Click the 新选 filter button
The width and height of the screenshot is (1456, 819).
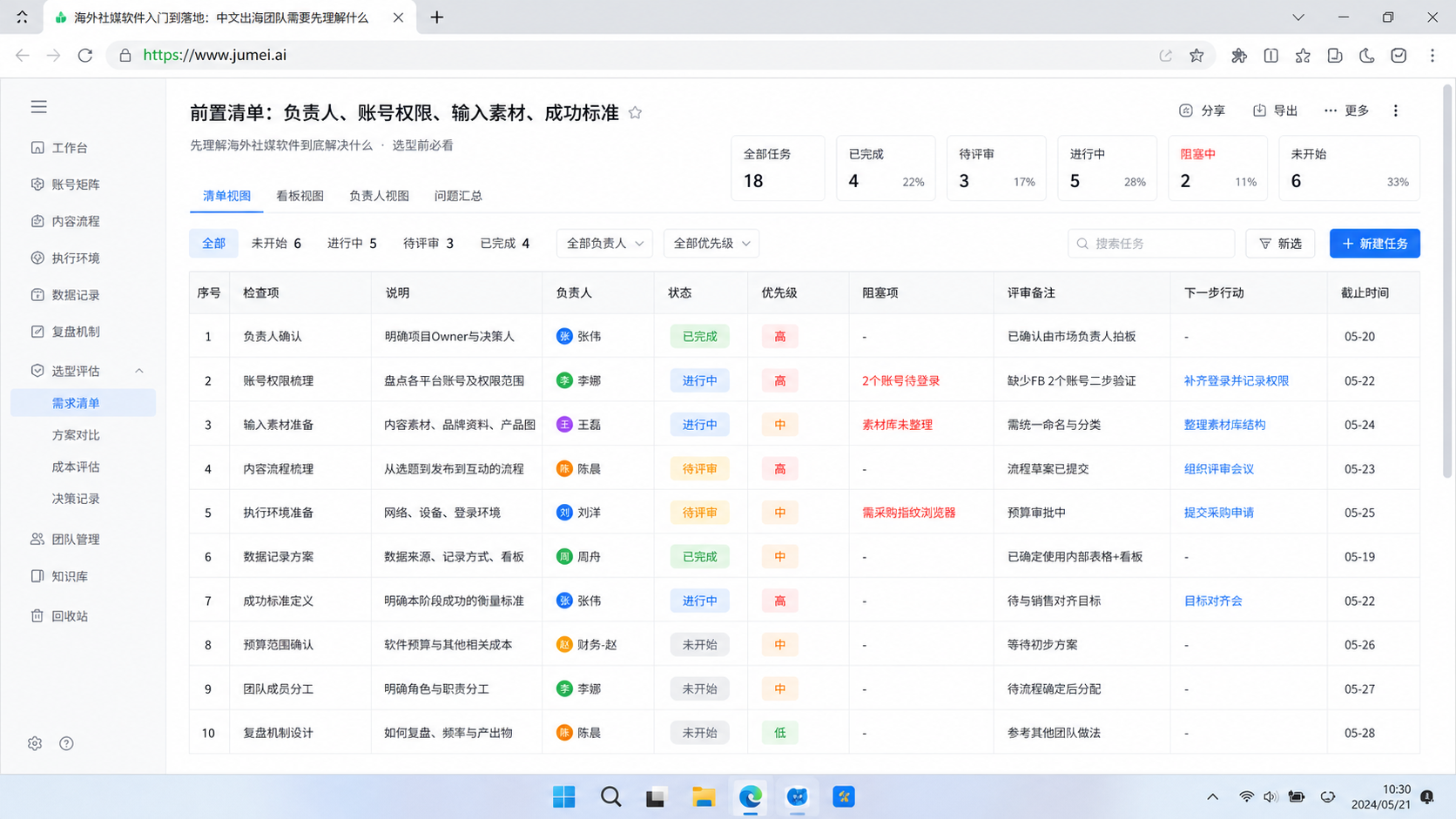coord(1280,244)
